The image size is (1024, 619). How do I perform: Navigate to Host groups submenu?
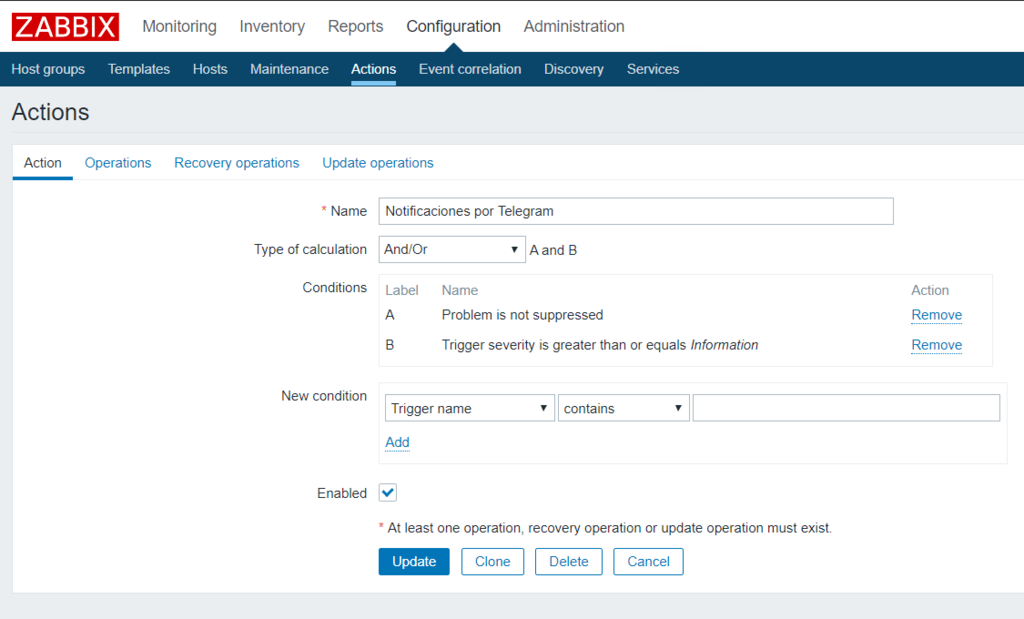[48, 69]
